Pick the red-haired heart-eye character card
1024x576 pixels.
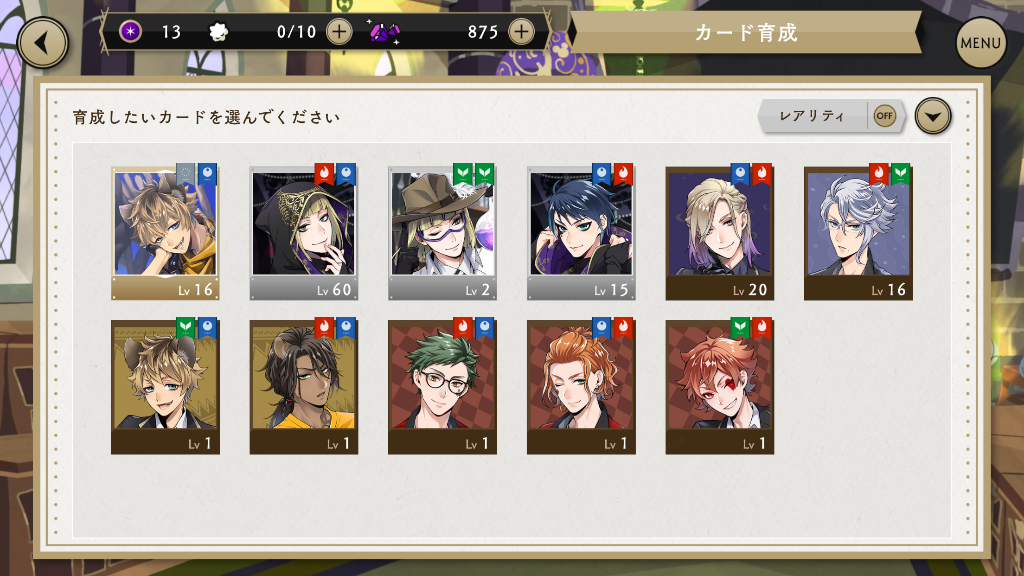pyautogui.click(x=720, y=386)
